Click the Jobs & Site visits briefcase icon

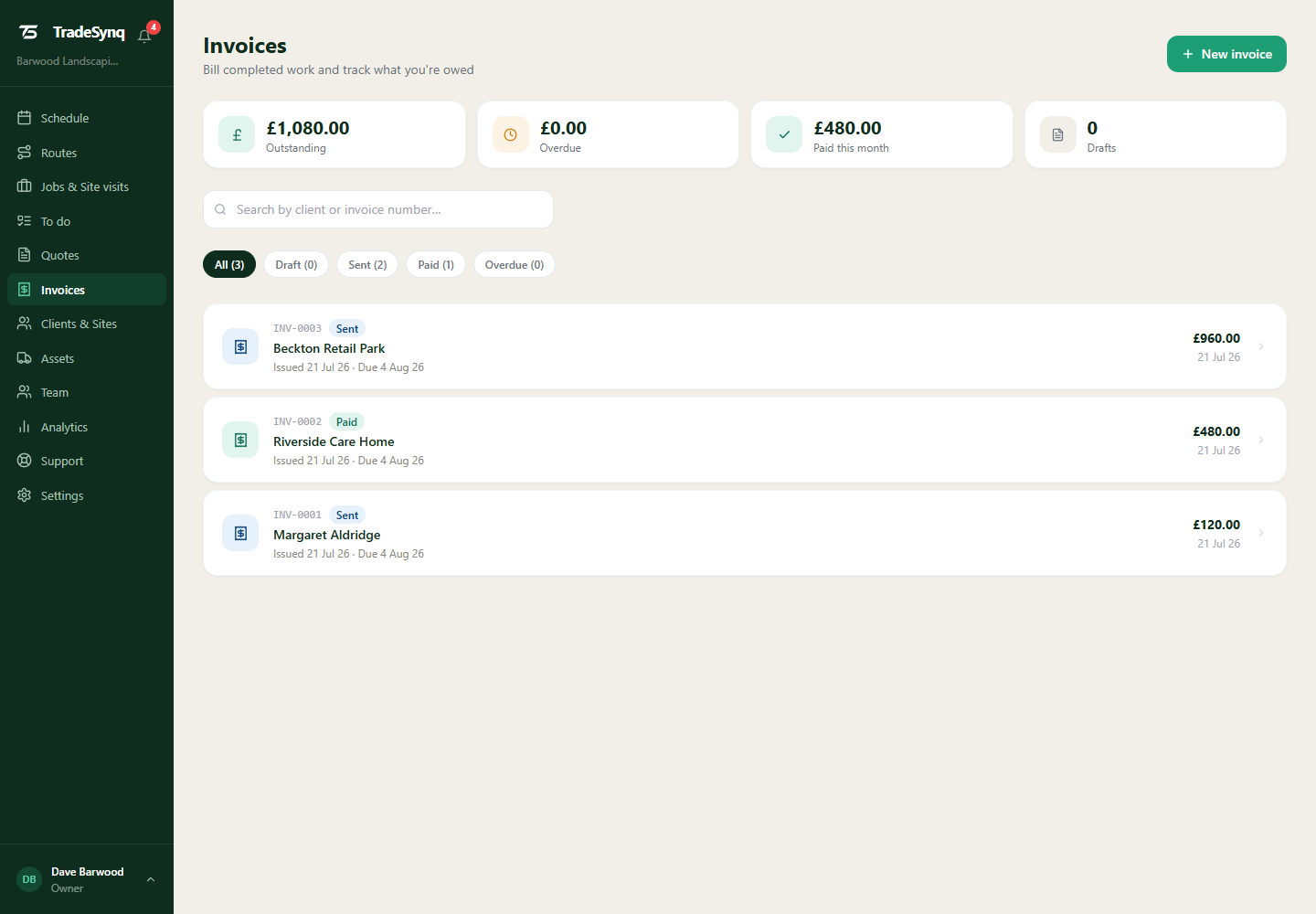click(25, 186)
